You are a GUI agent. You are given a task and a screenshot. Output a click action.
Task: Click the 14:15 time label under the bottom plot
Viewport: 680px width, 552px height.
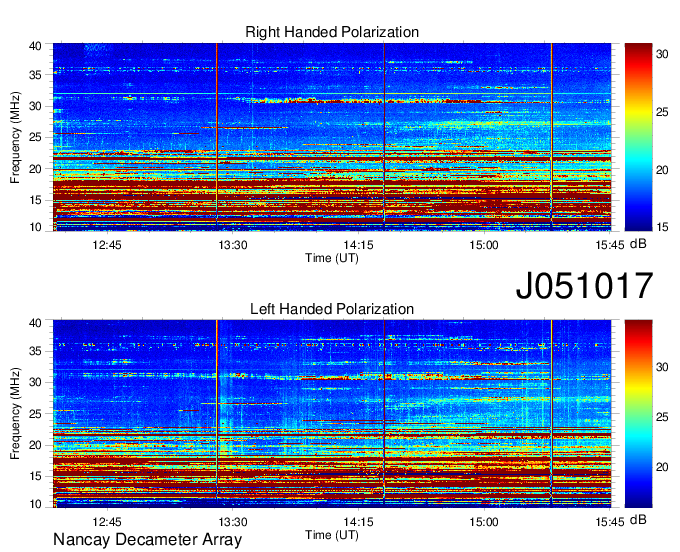358,522
